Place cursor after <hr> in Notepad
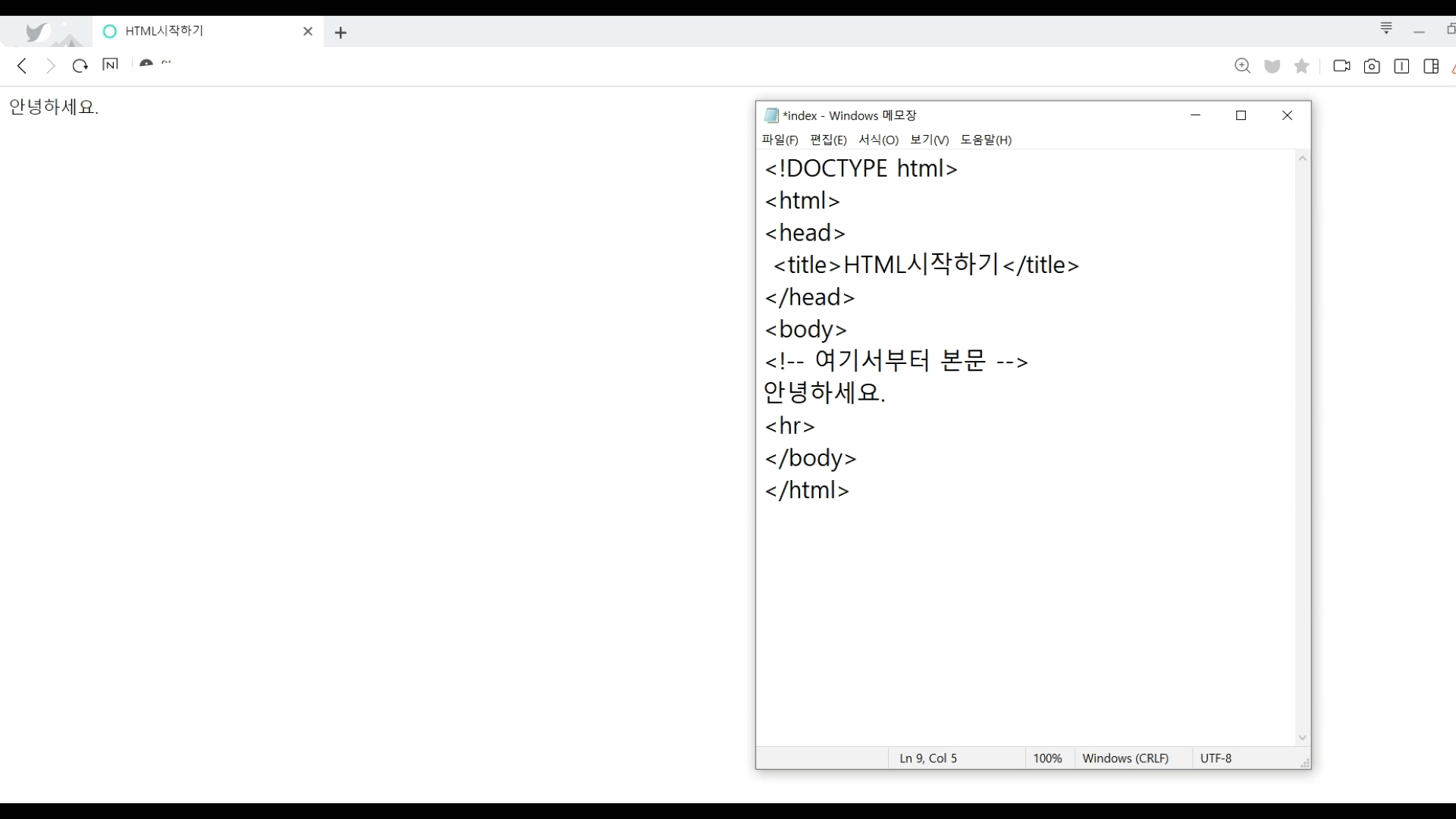This screenshot has width=1456, height=819. pos(817,426)
